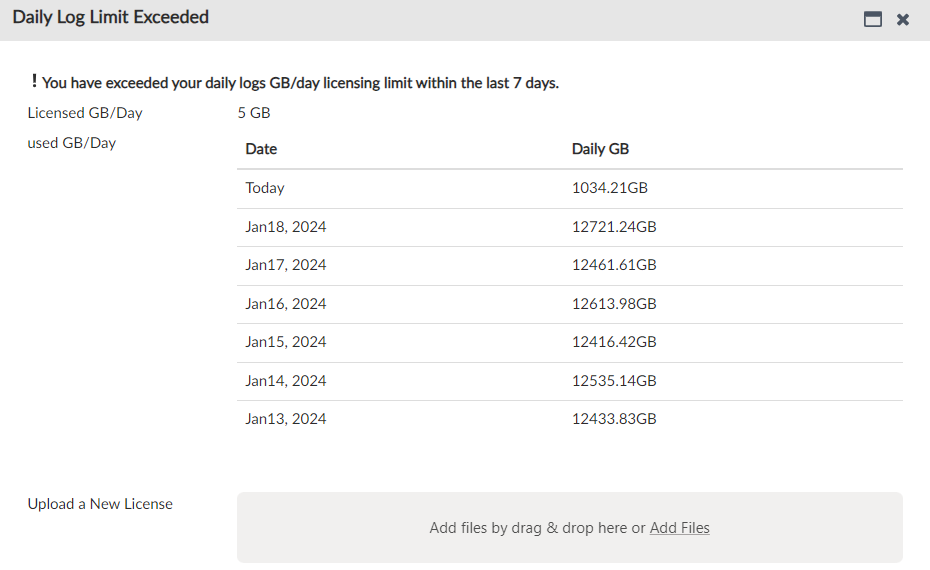
Task: Click the Daily GB column header
Action: pyautogui.click(x=600, y=149)
